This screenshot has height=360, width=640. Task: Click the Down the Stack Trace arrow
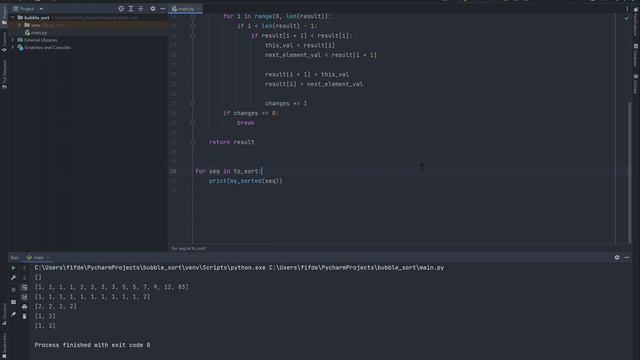pyautogui.click(x=24, y=278)
